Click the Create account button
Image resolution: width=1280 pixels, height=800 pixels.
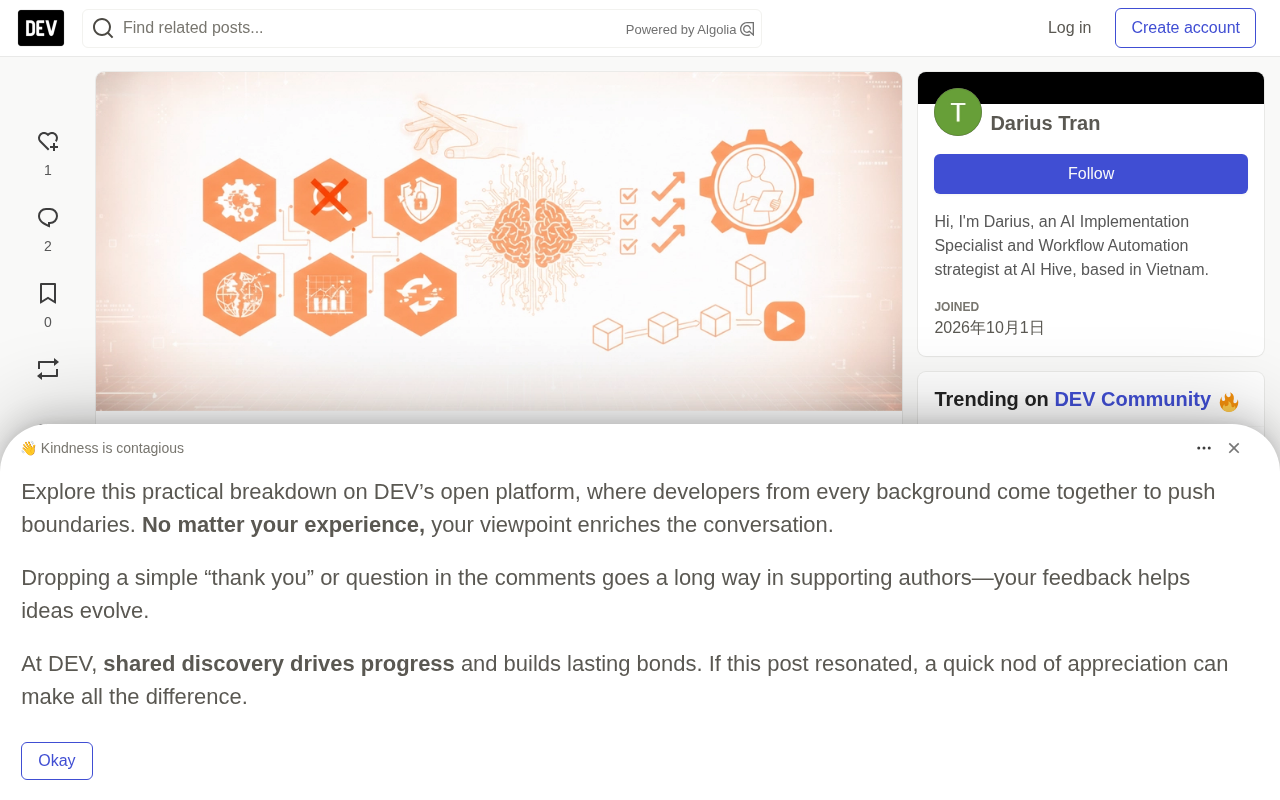[x=1185, y=28]
